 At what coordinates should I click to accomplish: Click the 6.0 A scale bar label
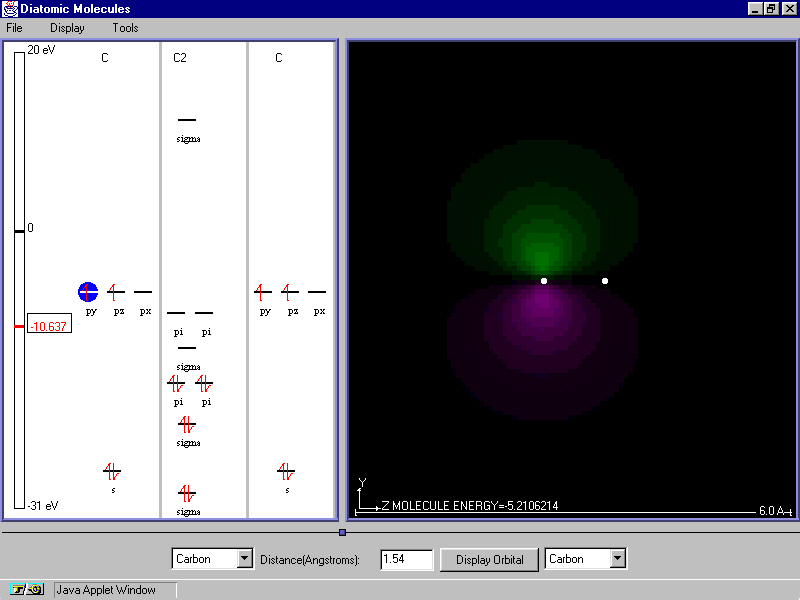click(771, 510)
